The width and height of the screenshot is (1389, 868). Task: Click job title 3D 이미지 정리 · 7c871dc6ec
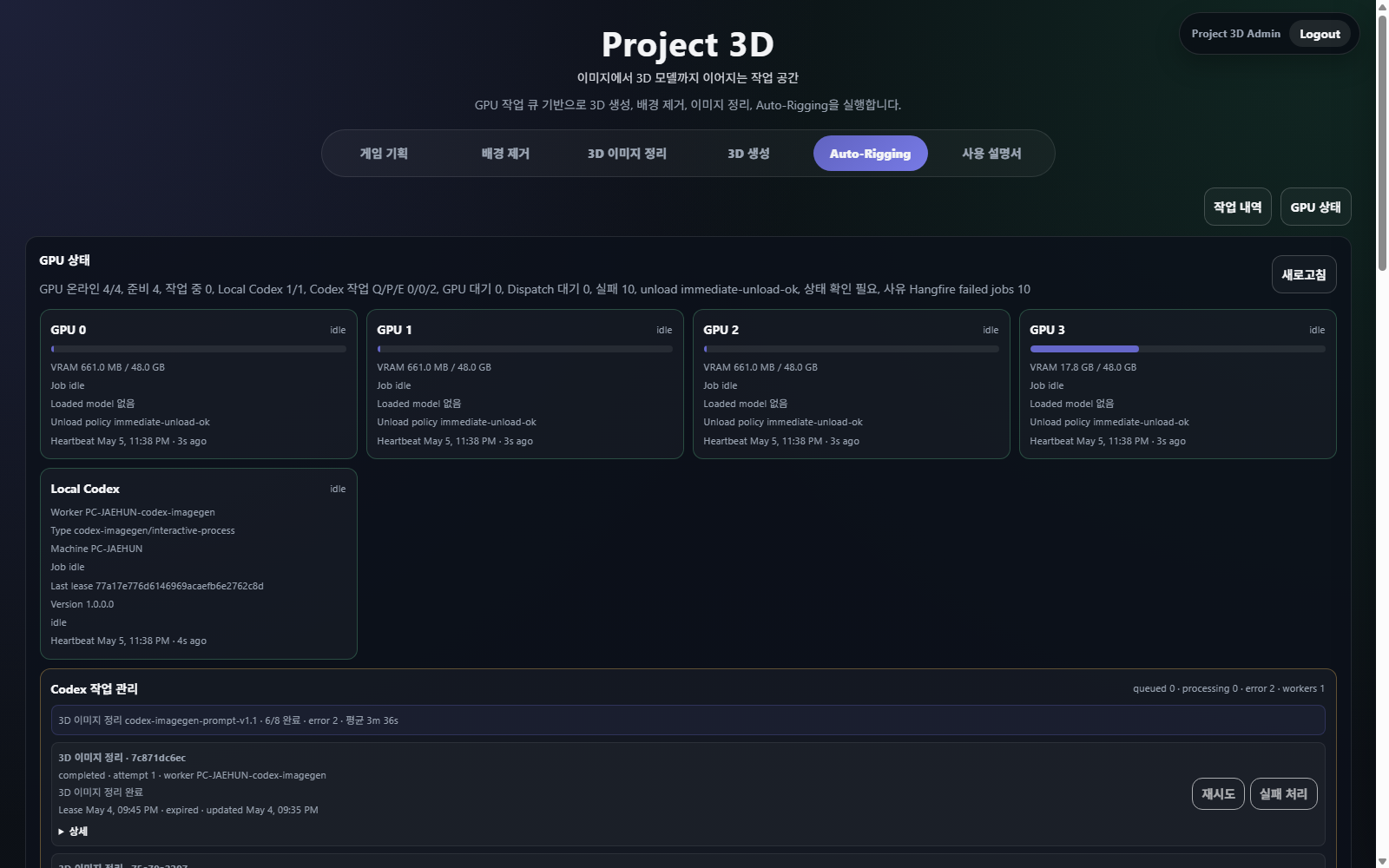point(122,758)
